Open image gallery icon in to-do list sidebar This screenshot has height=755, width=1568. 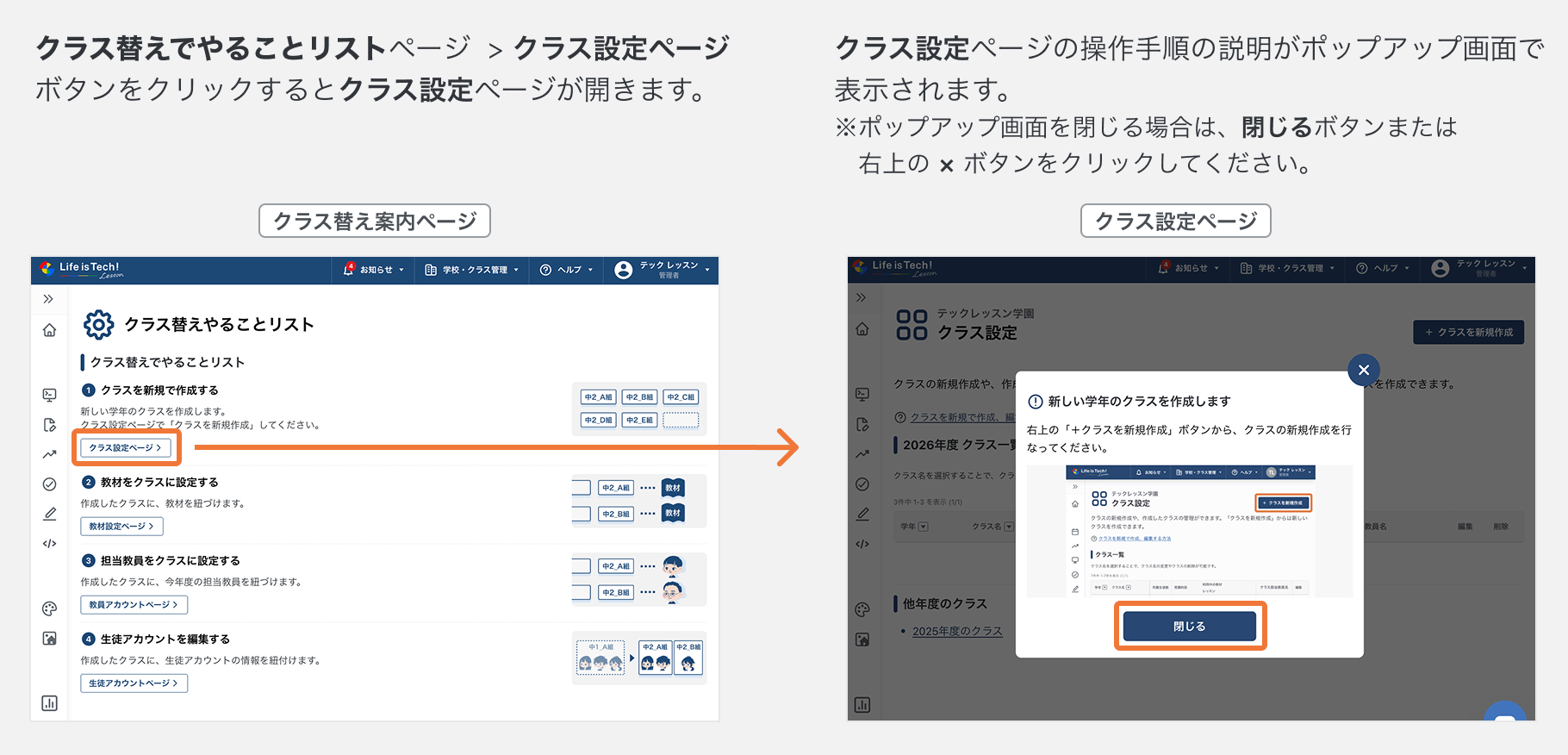49,639
